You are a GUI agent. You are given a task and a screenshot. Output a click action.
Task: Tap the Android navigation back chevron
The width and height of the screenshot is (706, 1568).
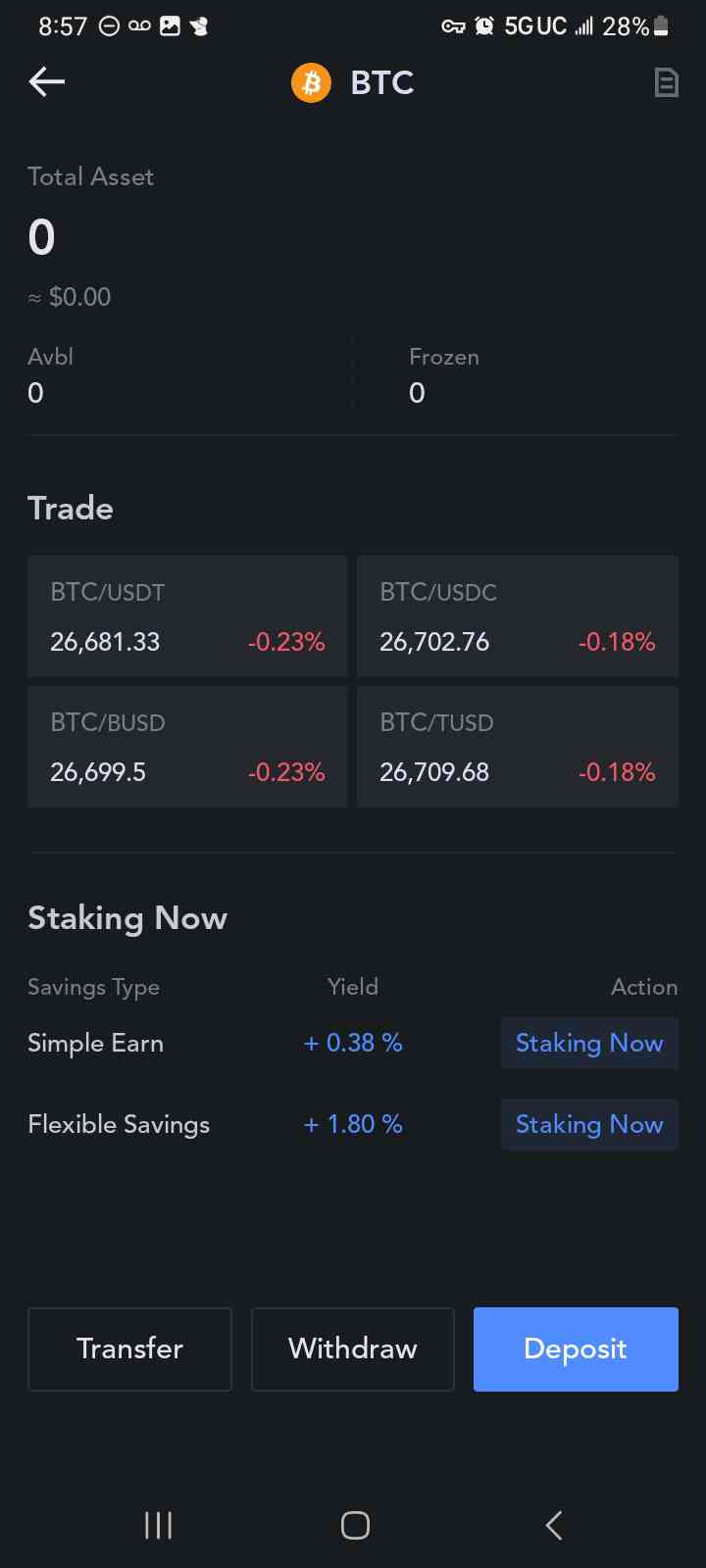coord(554,1525)
